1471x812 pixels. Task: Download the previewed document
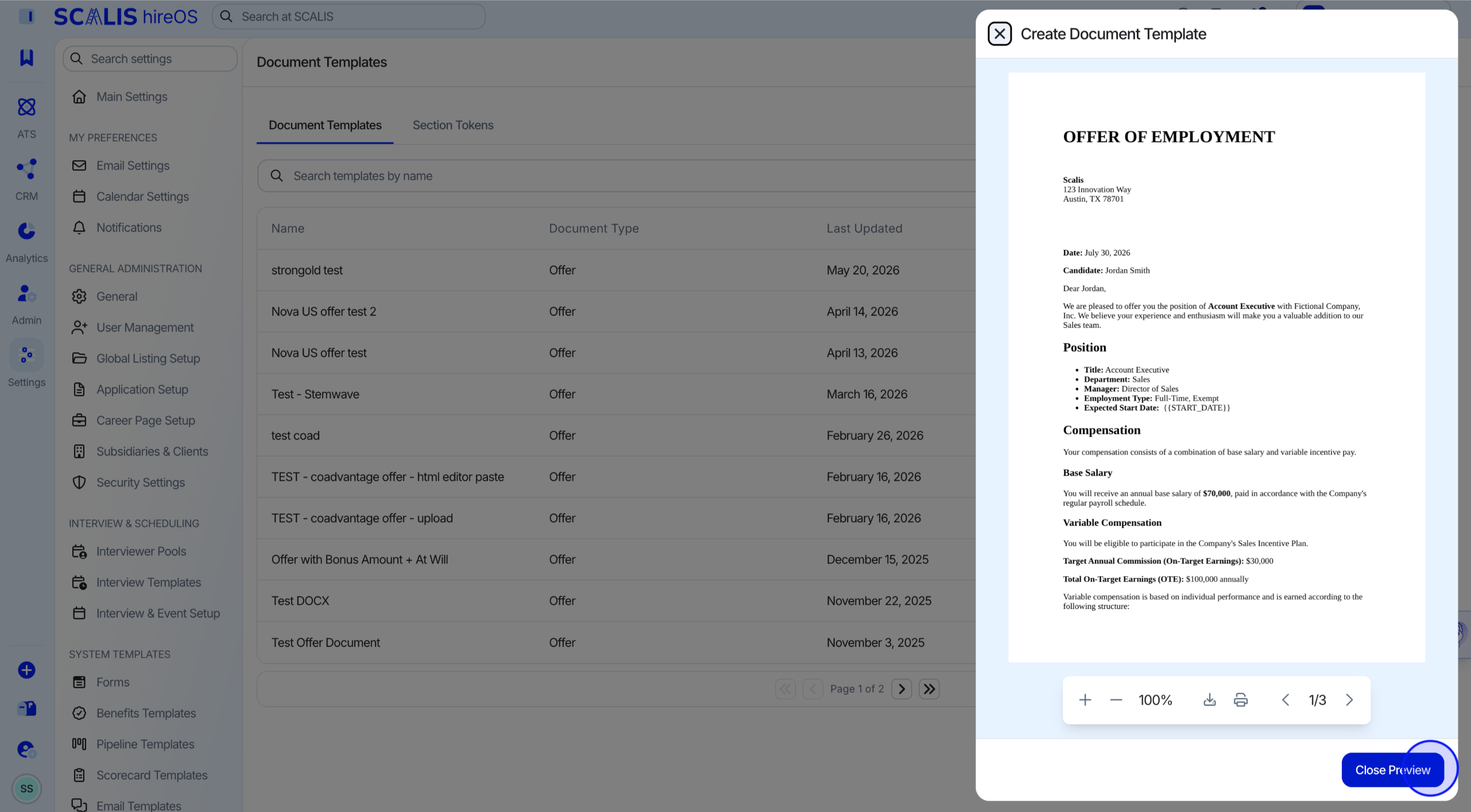point(1210,700)
